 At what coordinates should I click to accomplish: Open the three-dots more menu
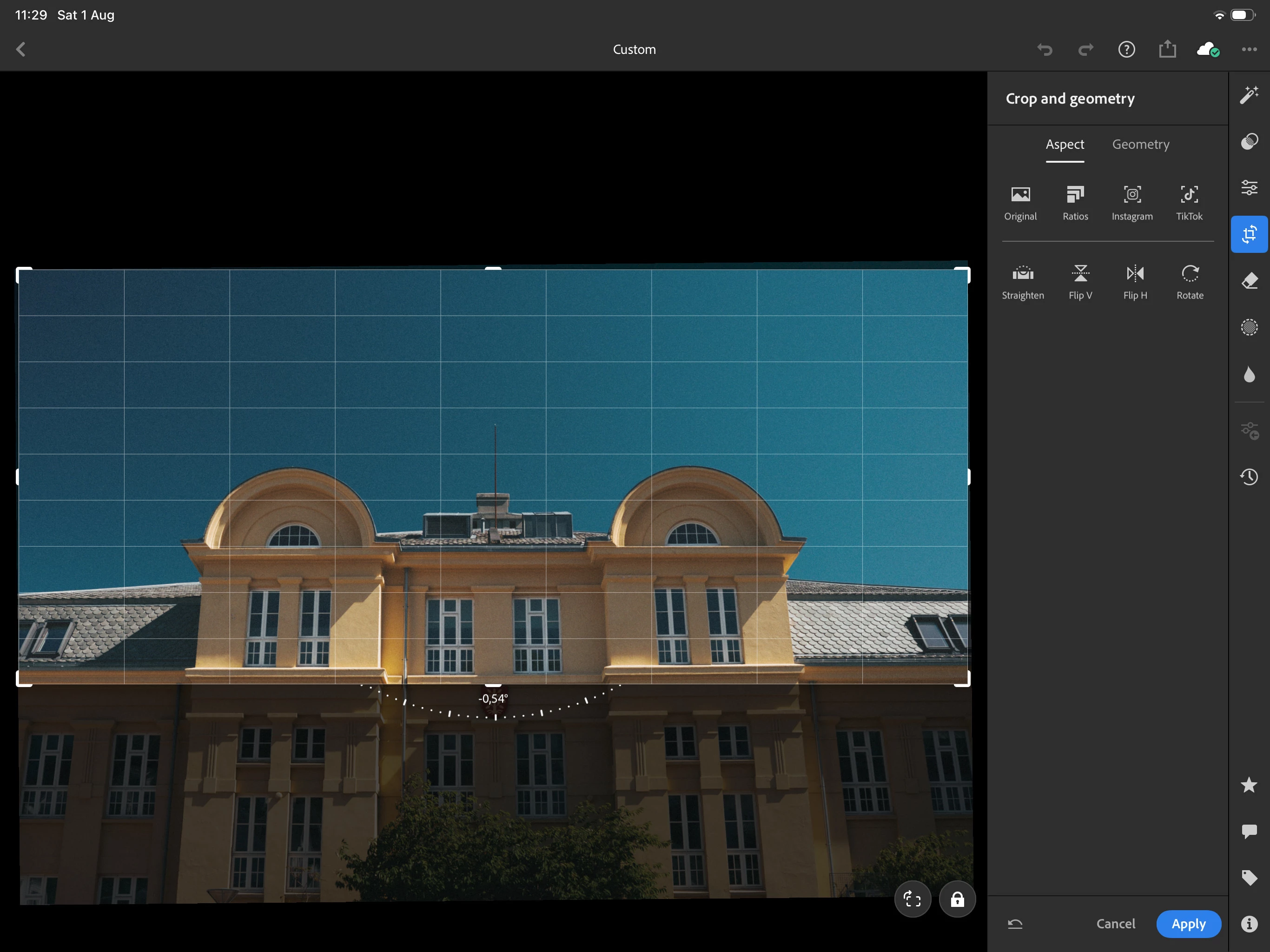[1249, 49]
